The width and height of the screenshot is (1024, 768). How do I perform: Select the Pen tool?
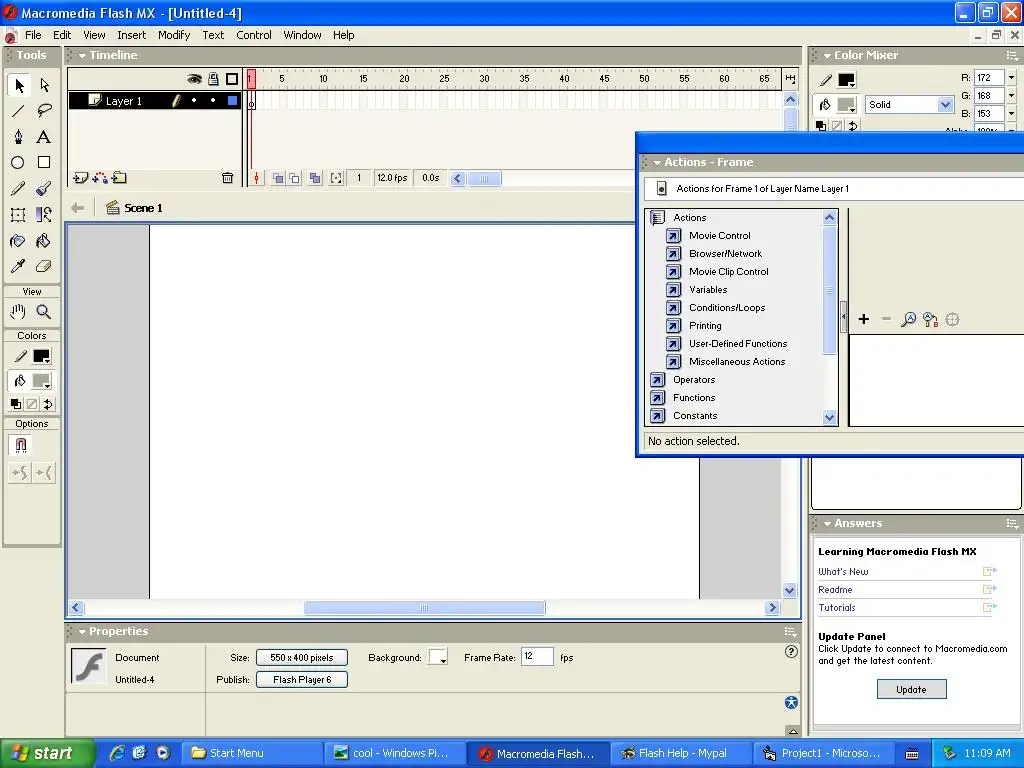(18, 136)
